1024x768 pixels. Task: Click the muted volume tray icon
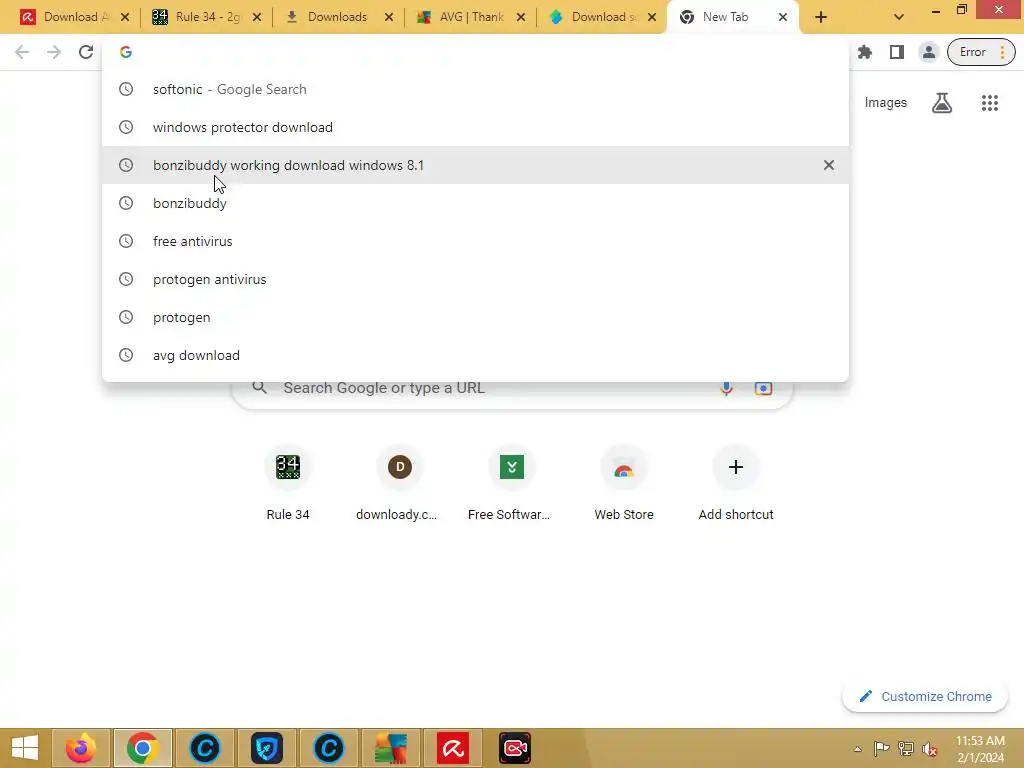pyautogui.click(x=929, y=749)
